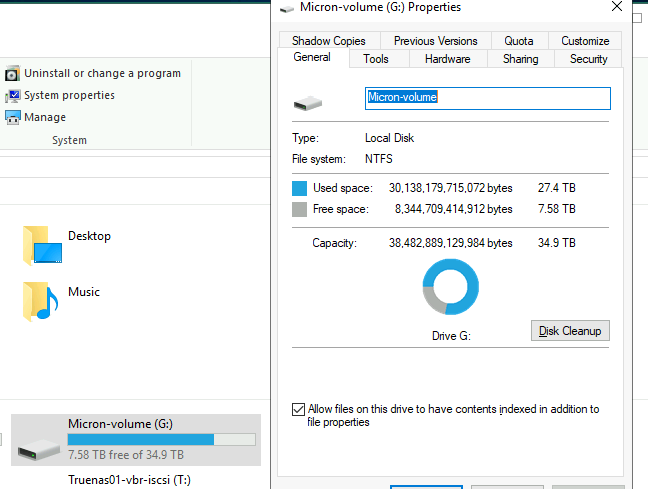
Task: Click the gray Free space color swatch
Action: tap(299, 209)
